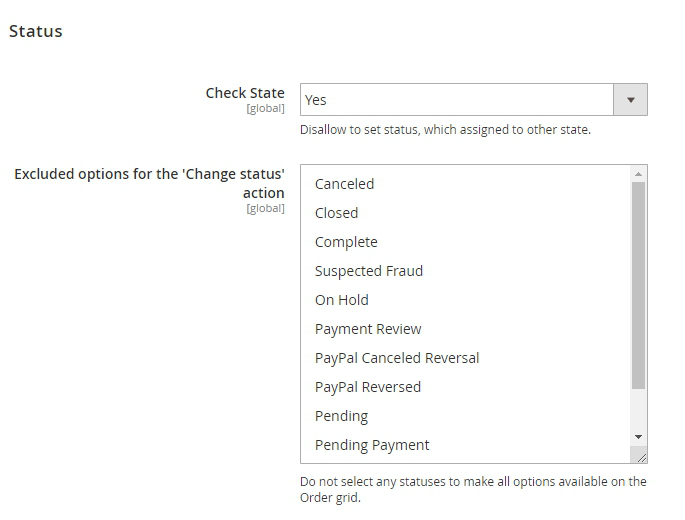Image resolution: width=685 pixels, height=520 pixels.
Task: Select Pending Payment status option
Action: pyautogui.click(x=372, y=445)
